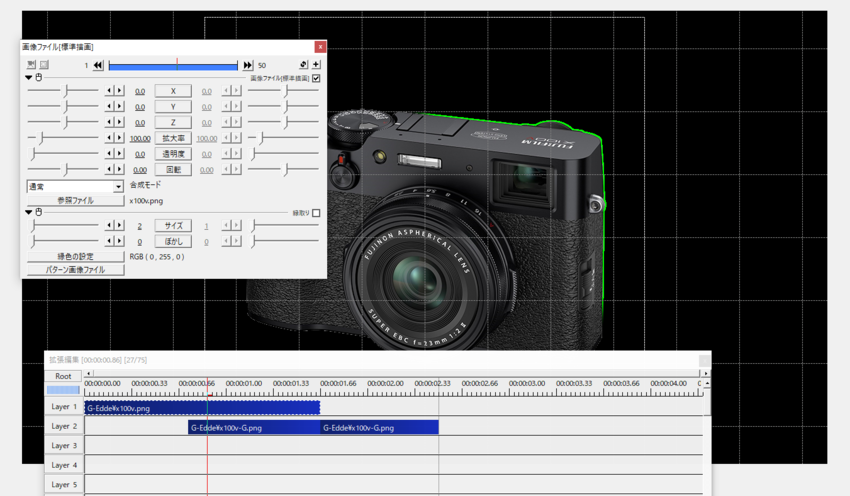Click the 拡大率 value 100.00 field

tap(140, 138)
